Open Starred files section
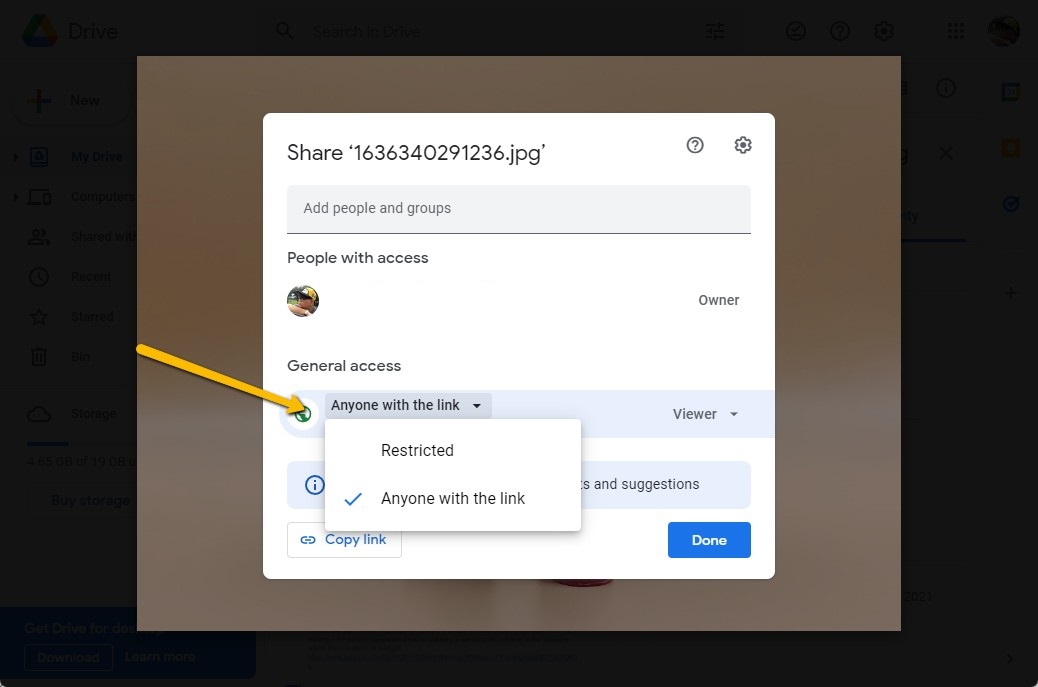The width and height of the screenshot is (1038, 687). 92,316
